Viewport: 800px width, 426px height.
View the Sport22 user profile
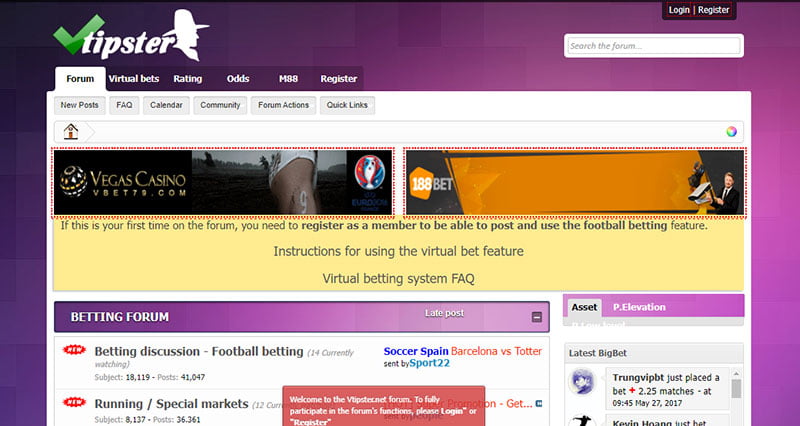point(430,363)
